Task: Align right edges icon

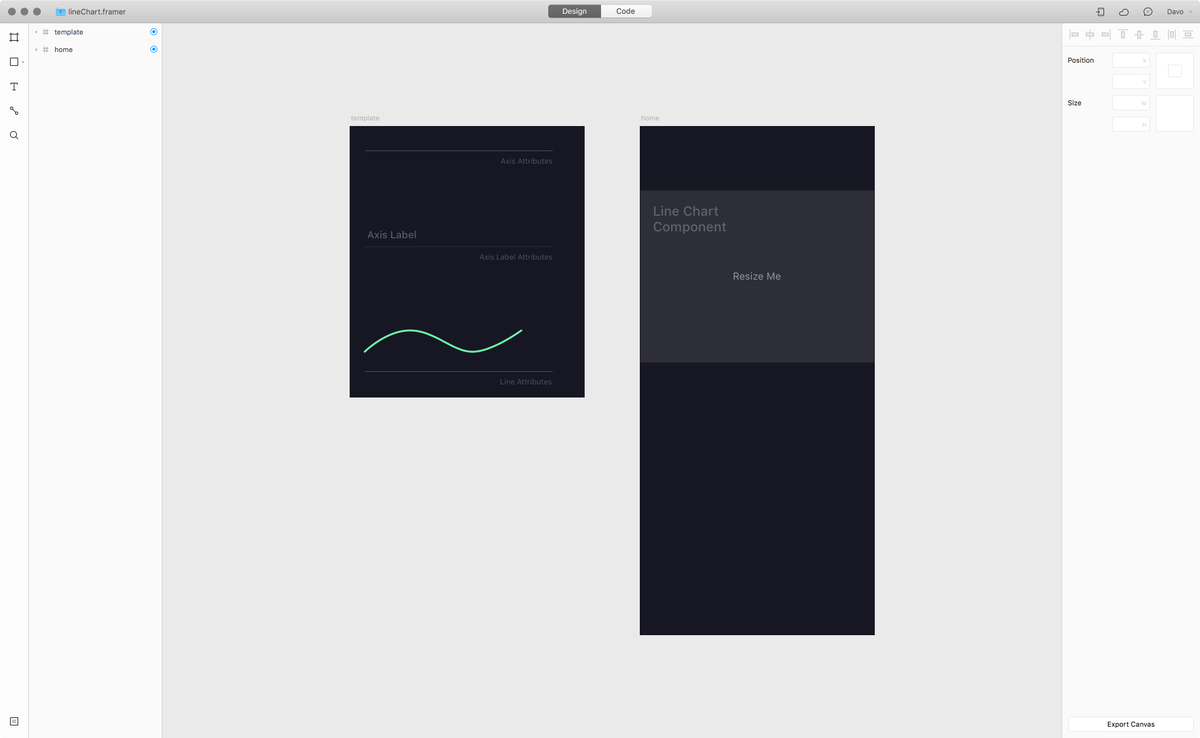Action: pos(1106,34)
